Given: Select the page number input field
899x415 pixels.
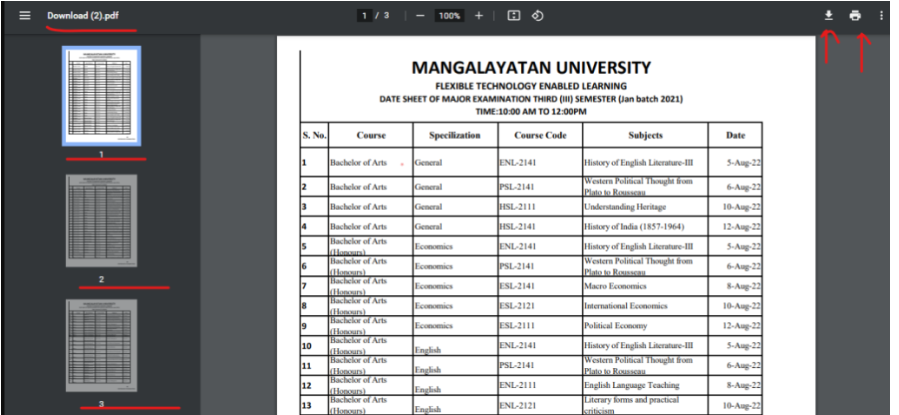Looking at the screenshot, I should pyautogui.click(x=364, y=16).
